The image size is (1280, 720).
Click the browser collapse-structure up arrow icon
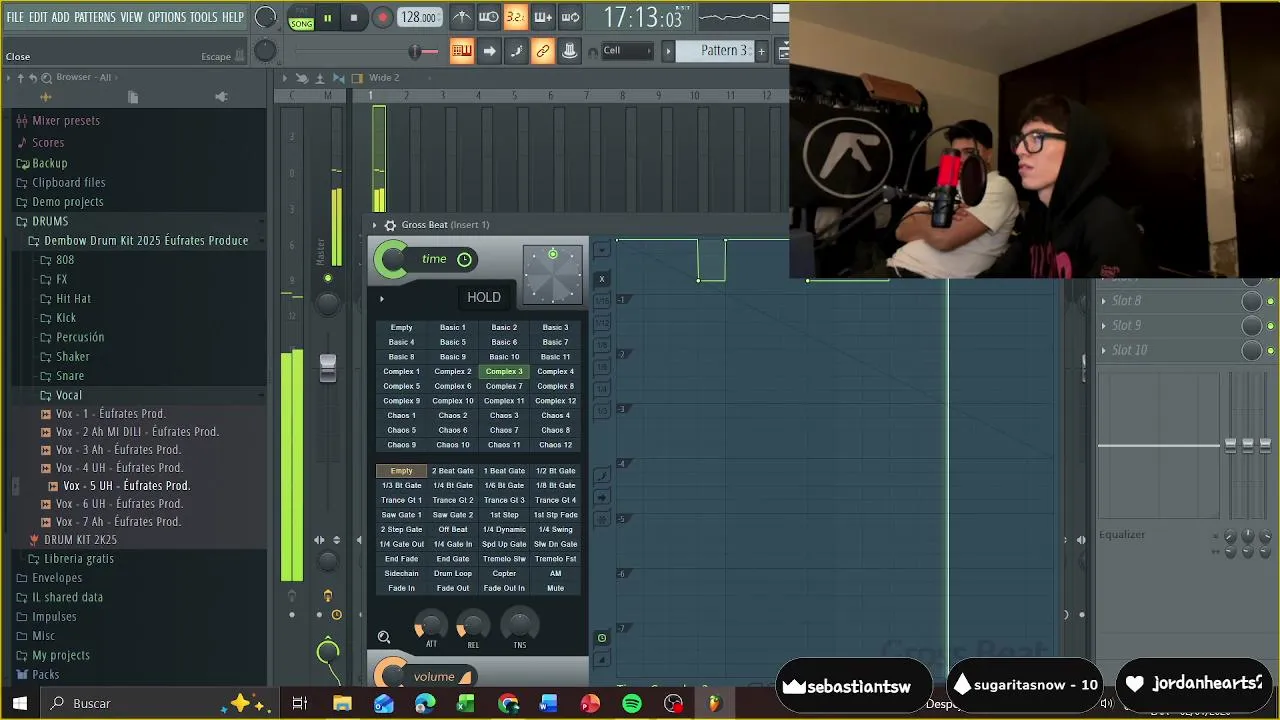click(20, 77)
